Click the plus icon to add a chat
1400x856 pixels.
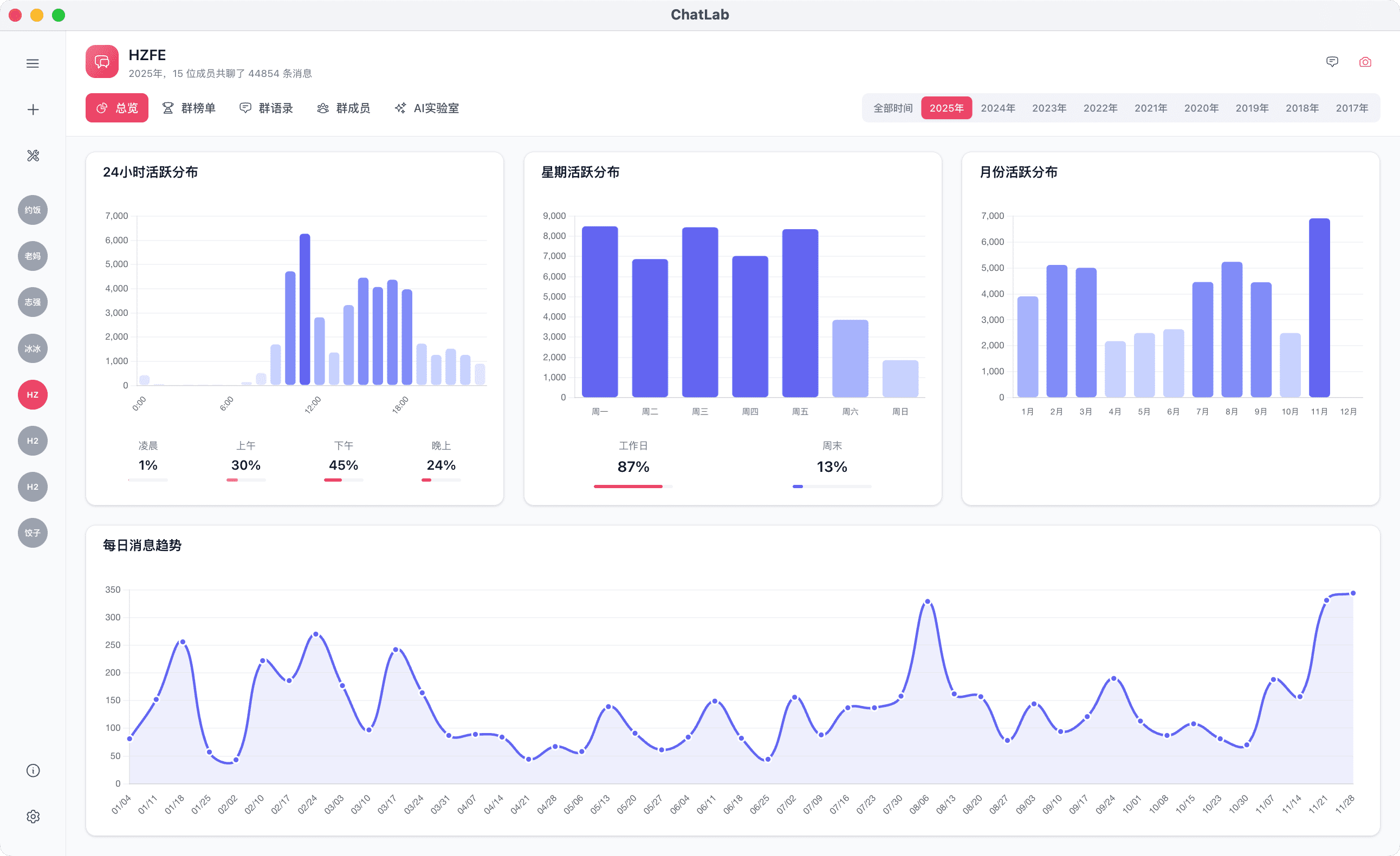[x=33, y=109]
